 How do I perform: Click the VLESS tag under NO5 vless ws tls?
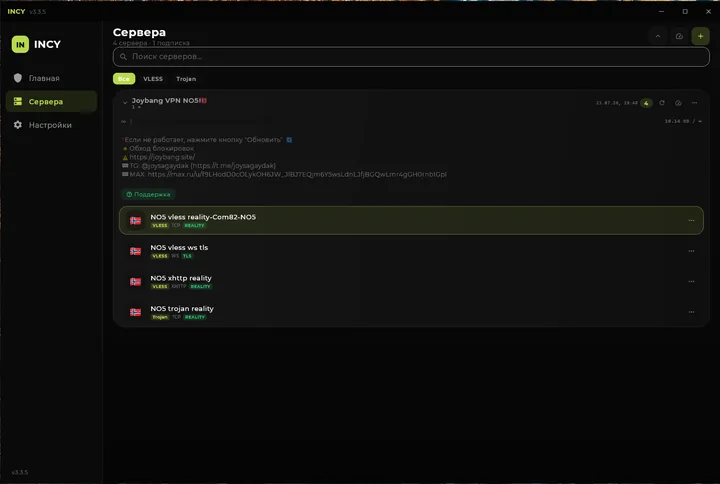[x=160, y=256]
